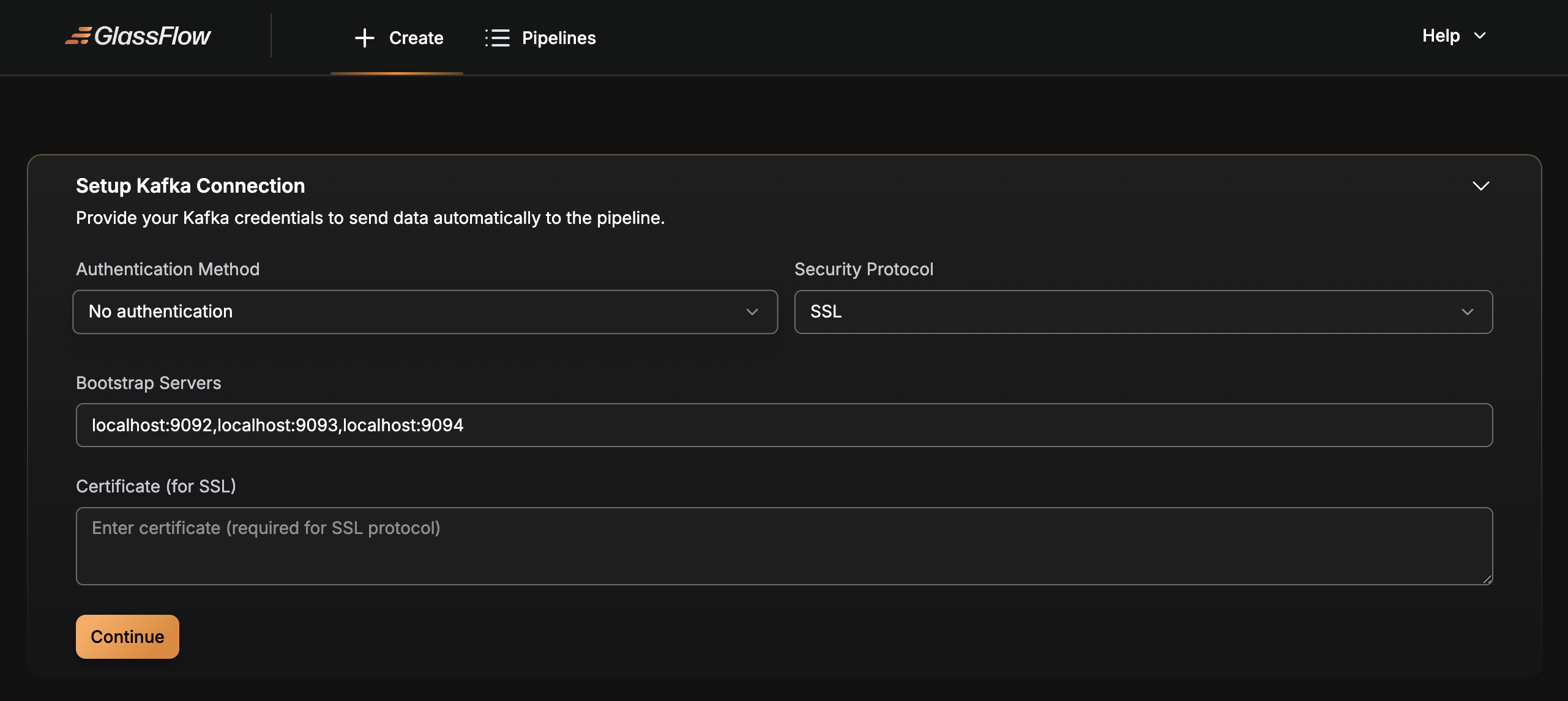Collapse the Setup Kafka Connection panel chevron
This screenshot has width=1568, height=701.
coord(1480,186)
